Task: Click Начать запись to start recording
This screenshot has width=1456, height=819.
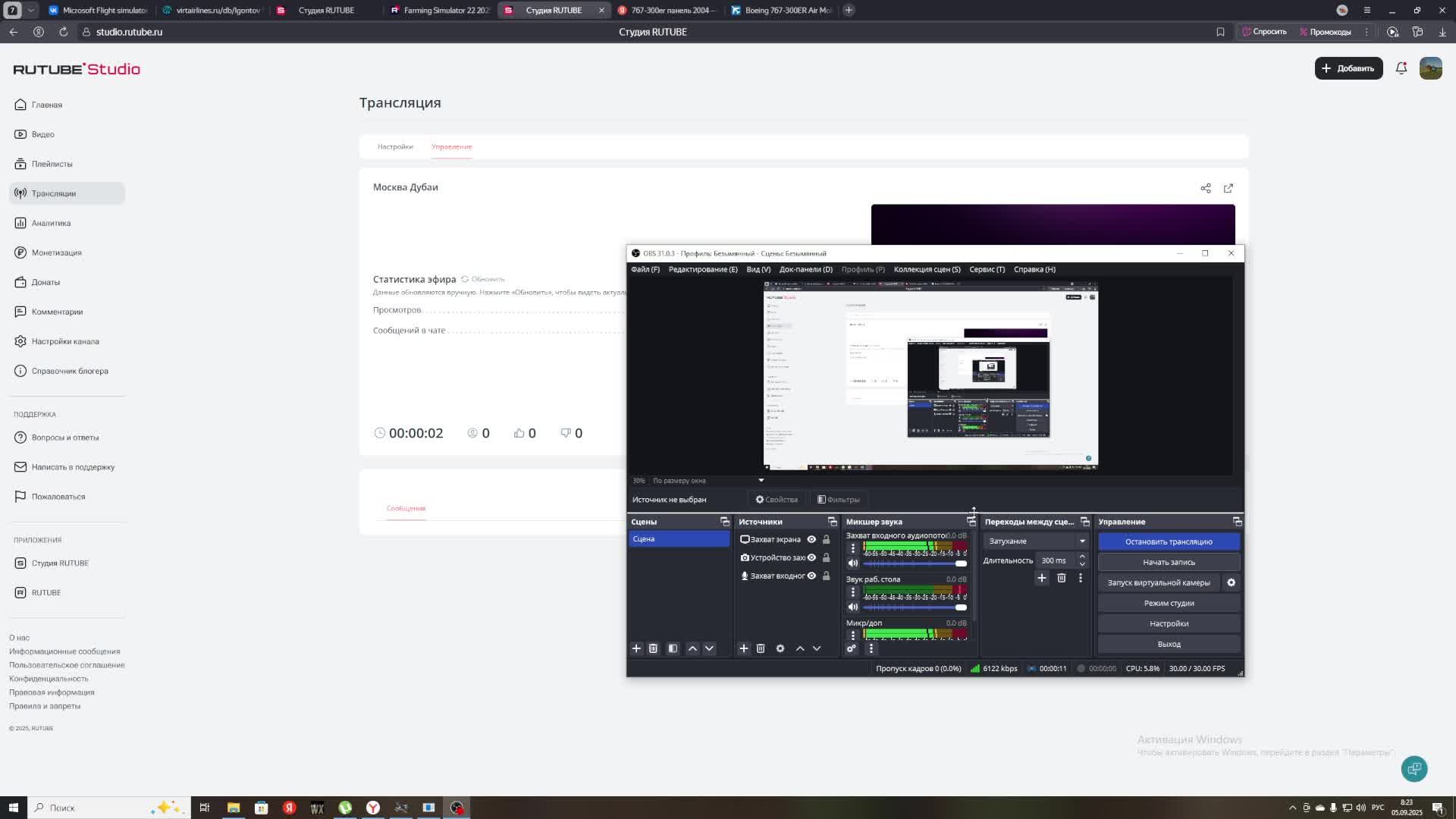Action: [1169, 562]
